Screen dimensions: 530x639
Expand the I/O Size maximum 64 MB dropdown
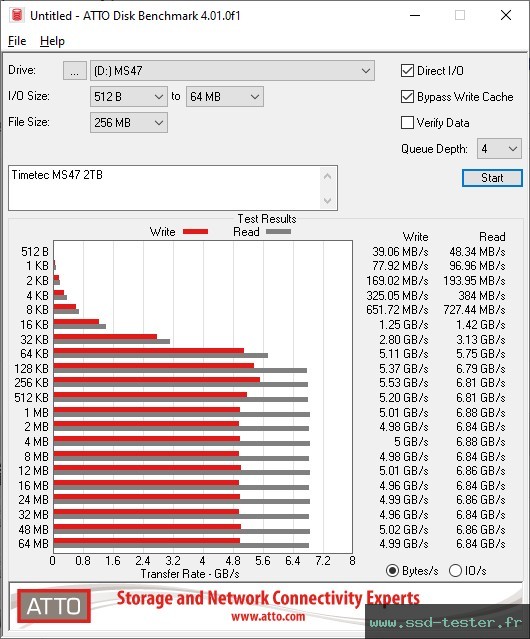[224, 97]
